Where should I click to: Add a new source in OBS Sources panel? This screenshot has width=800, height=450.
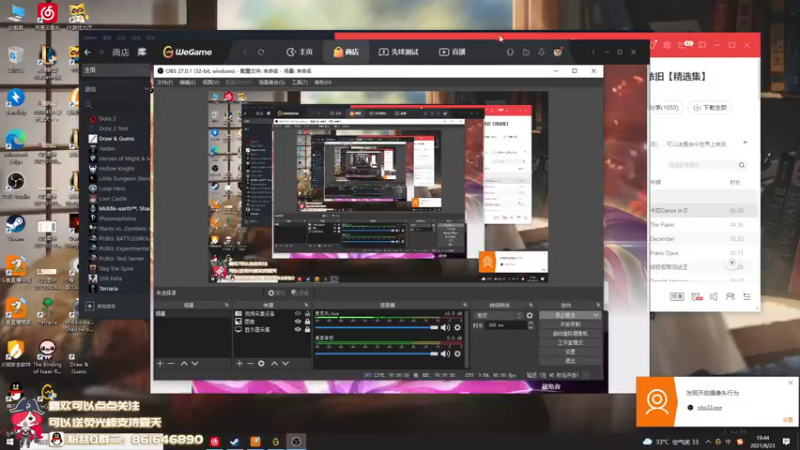tap(239, 363)
